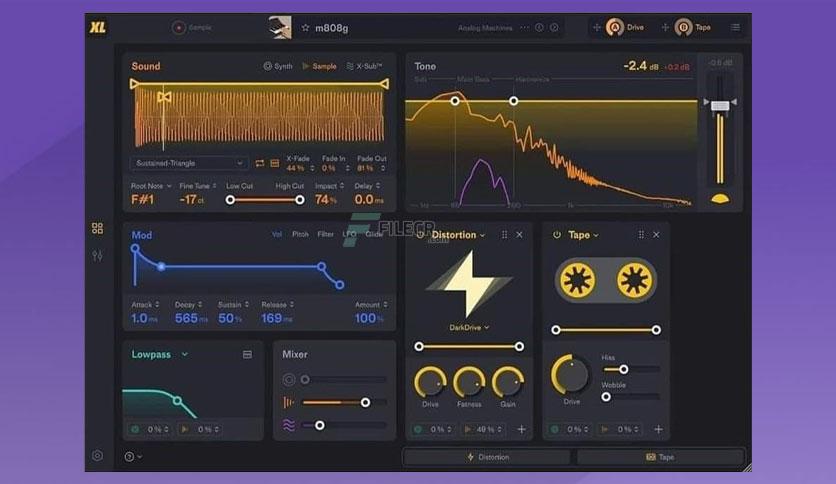Click the Fine Tune -17 ct value

pos(192,199)
